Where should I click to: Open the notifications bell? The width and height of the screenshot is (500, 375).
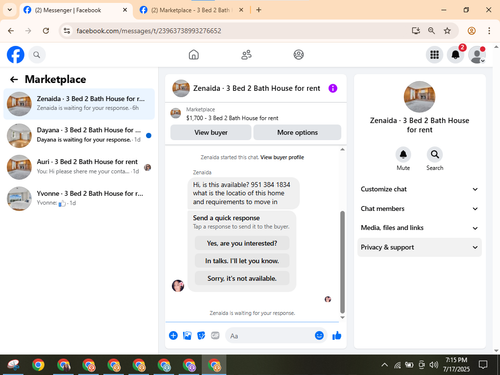[455, 55]
